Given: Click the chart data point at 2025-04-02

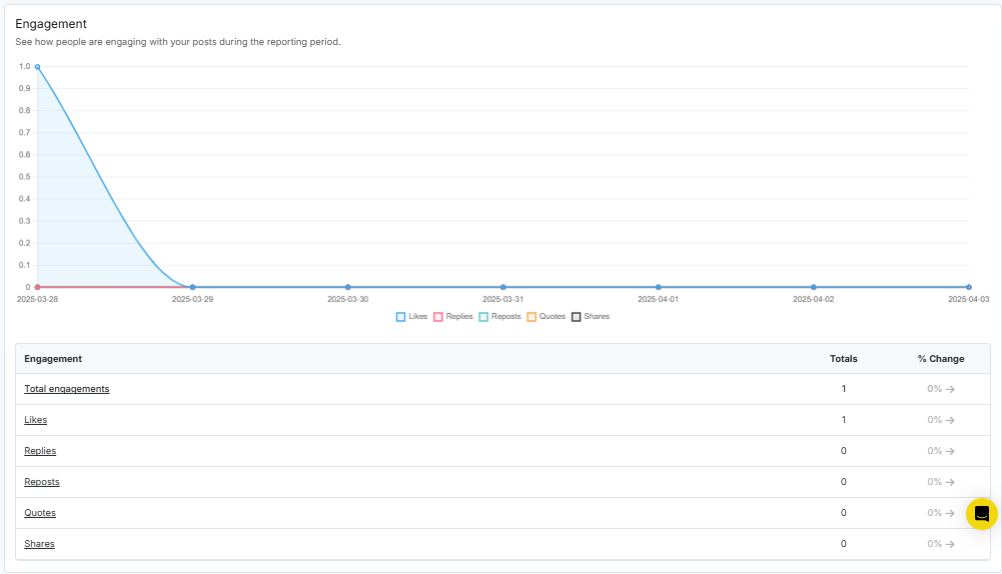Looking at the screenshot, I should [x=813, y=287].
